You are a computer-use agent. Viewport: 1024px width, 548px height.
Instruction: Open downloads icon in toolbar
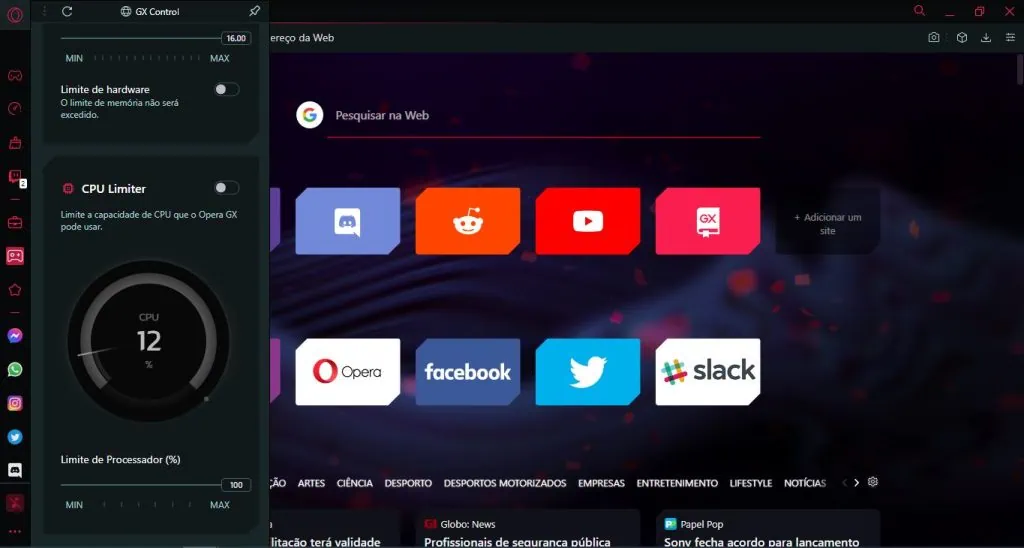[x=986, y=38]
